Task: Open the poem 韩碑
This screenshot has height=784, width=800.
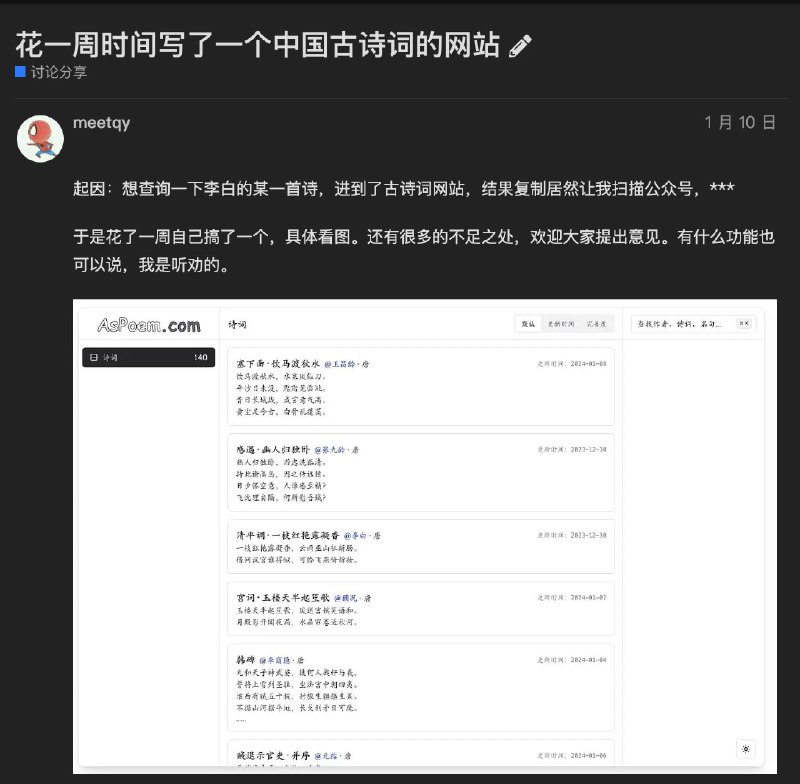Action: tap(250, 658)
